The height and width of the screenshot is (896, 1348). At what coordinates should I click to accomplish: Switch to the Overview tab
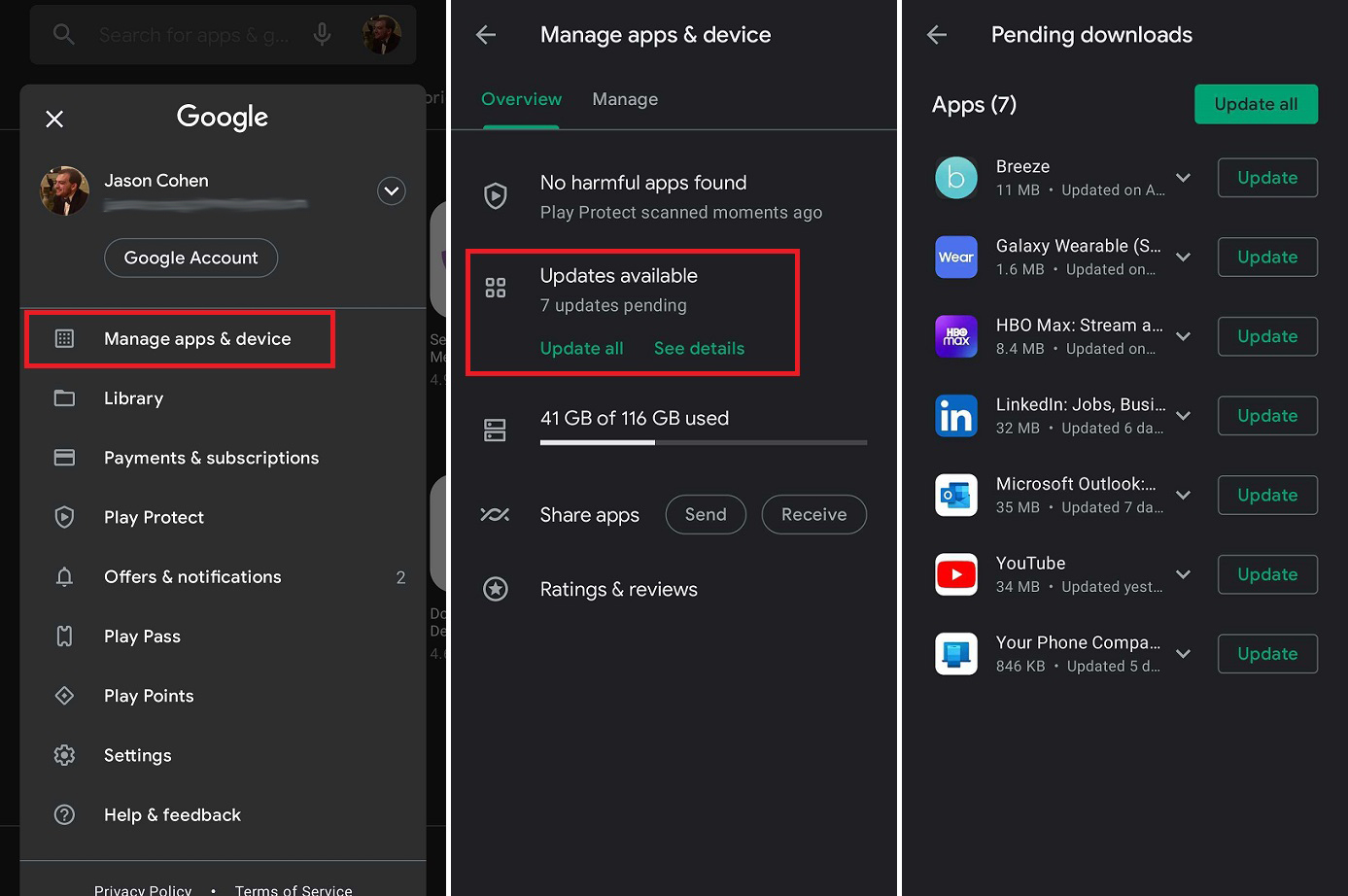[x=521, y=99]
